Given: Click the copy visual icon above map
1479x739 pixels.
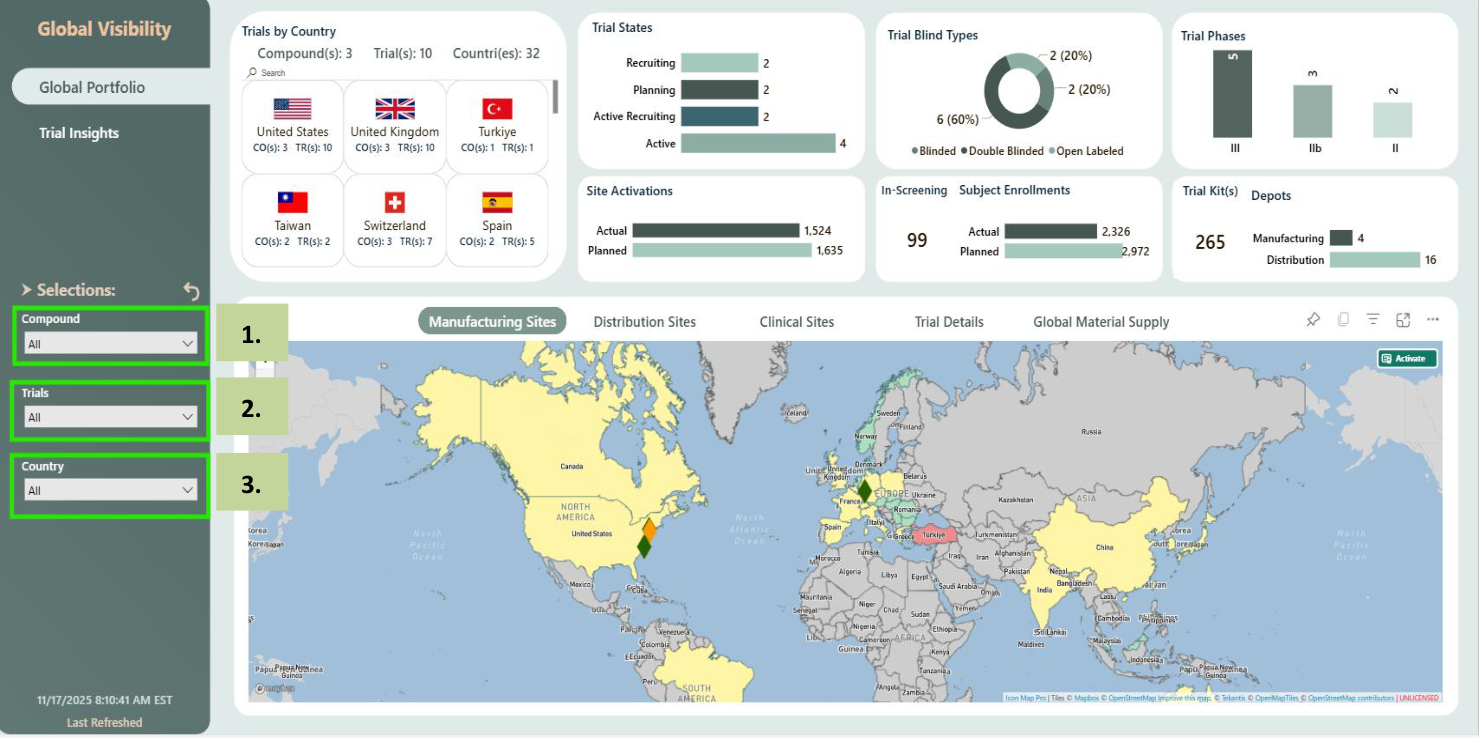Looking at the screenshot, I should point(1343,319).
